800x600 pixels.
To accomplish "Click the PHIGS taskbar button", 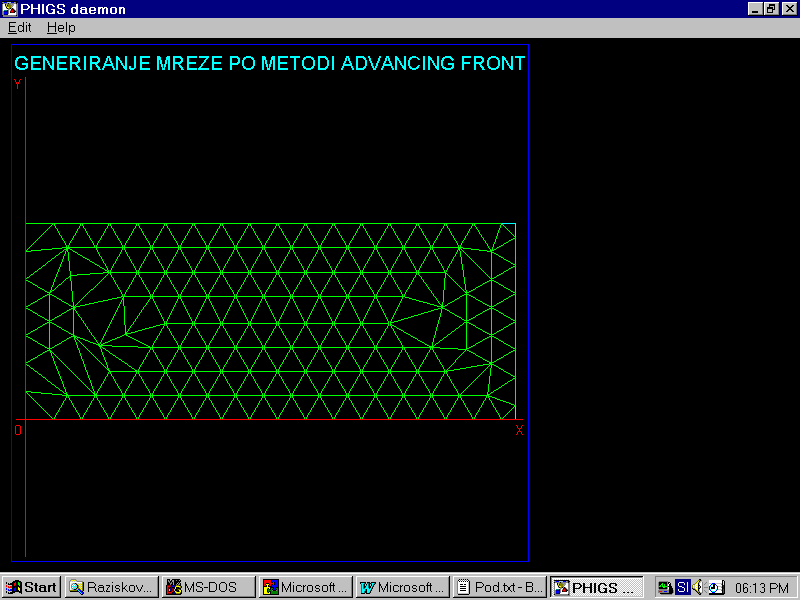I will pos(598,587).
